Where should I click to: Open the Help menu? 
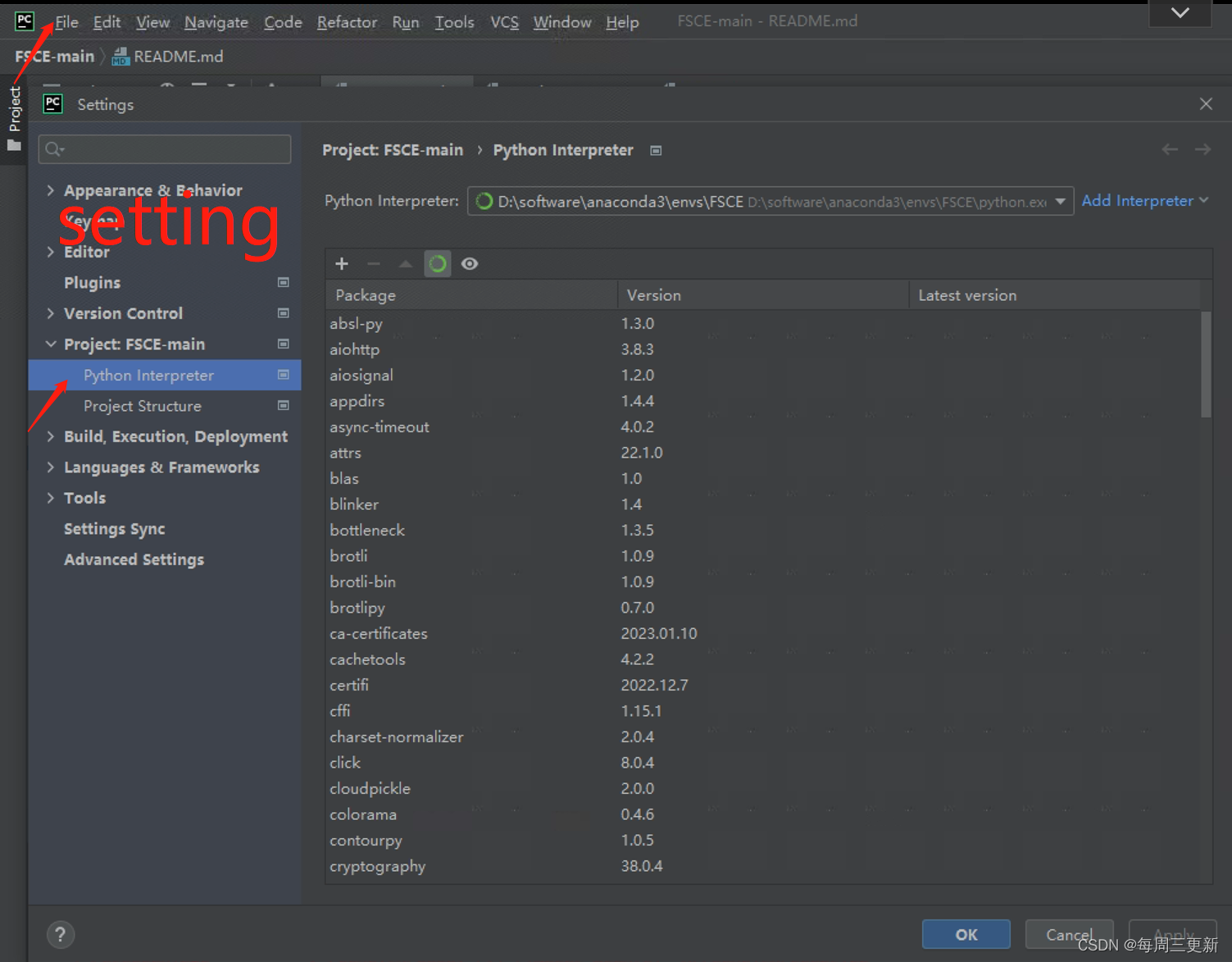(x=622, y=22)
